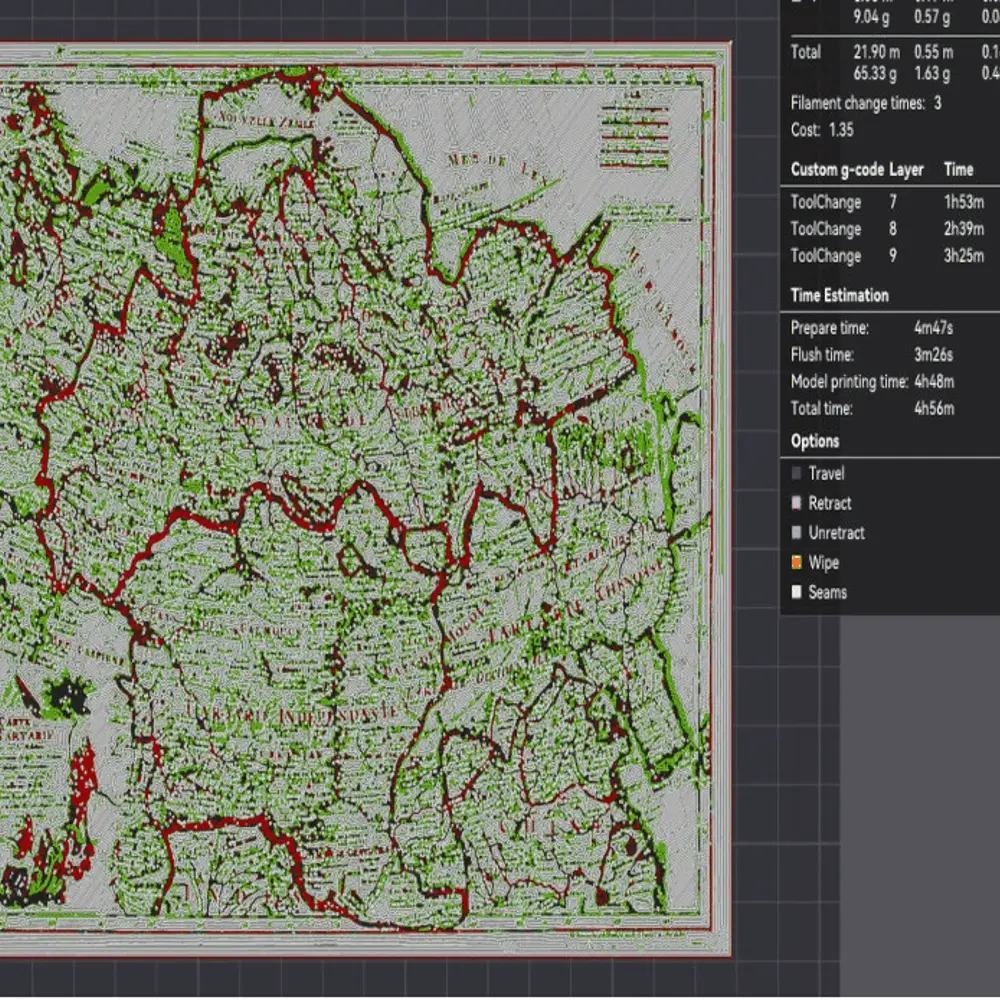Click the Model printing time 4h48m row
1000x1000 pixels.
[872, 381]
